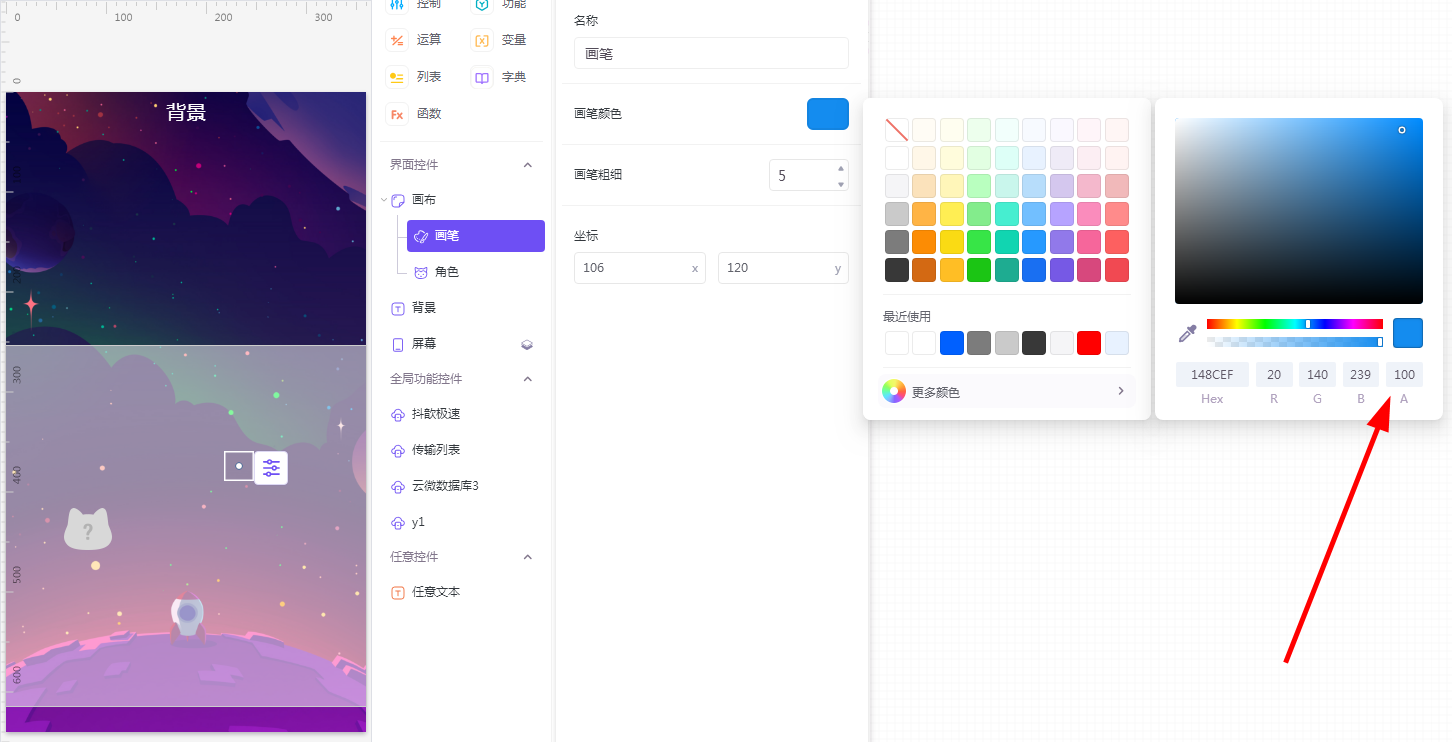Viewport: 1452px width, 742px height.
Task: Open the sliders settings icon on the stage
Action: 271,467
